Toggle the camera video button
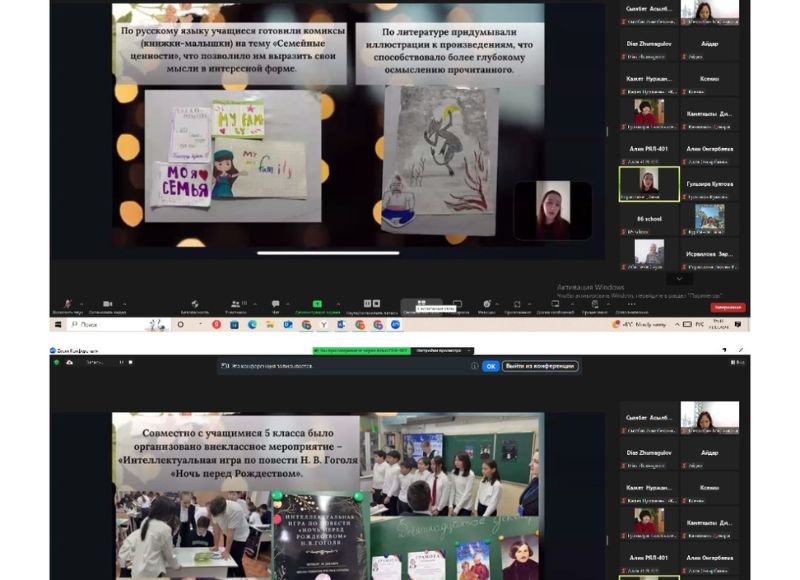Image resolution: width=800 pixels, height=580 pixels. point(107,303)
